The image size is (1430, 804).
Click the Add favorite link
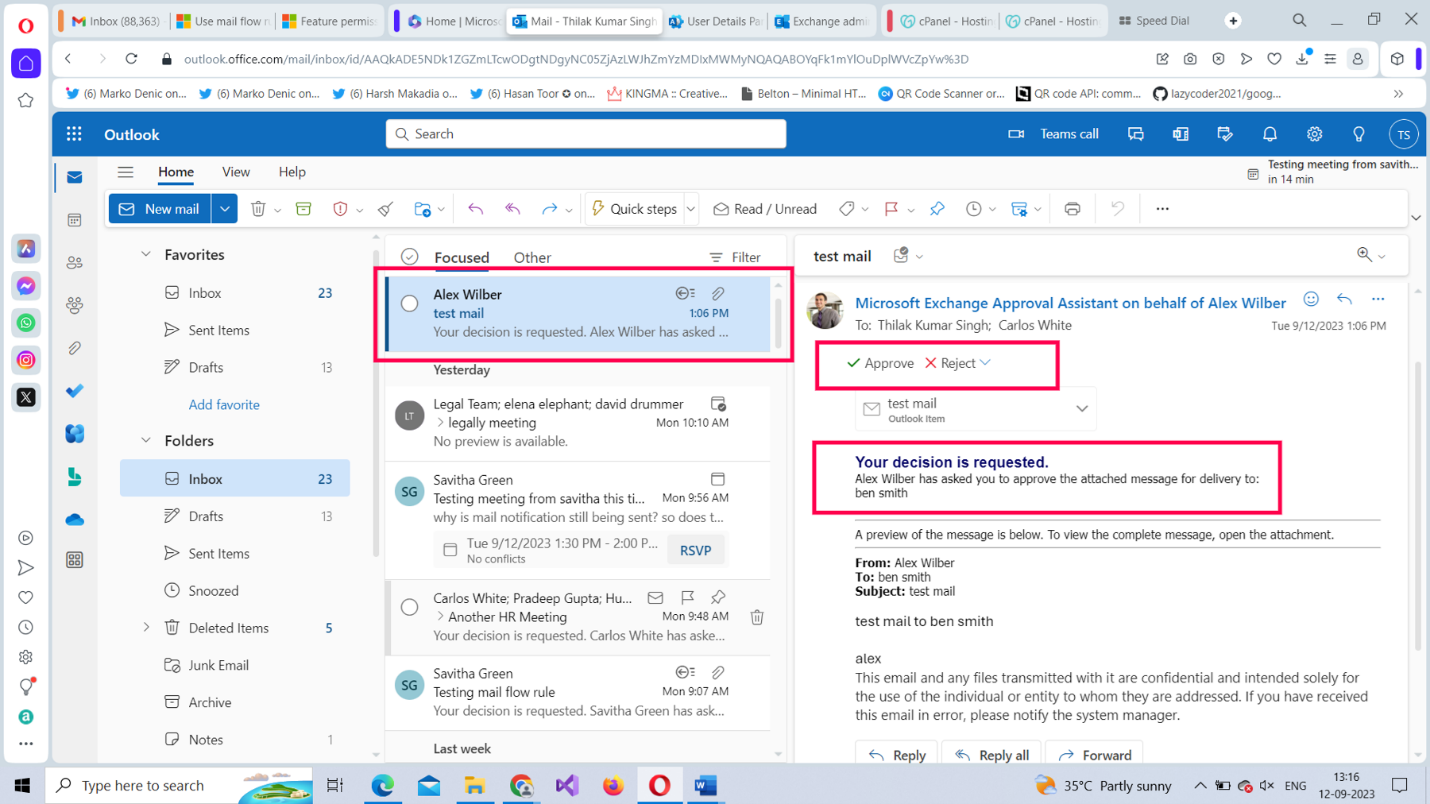point(224,405)
